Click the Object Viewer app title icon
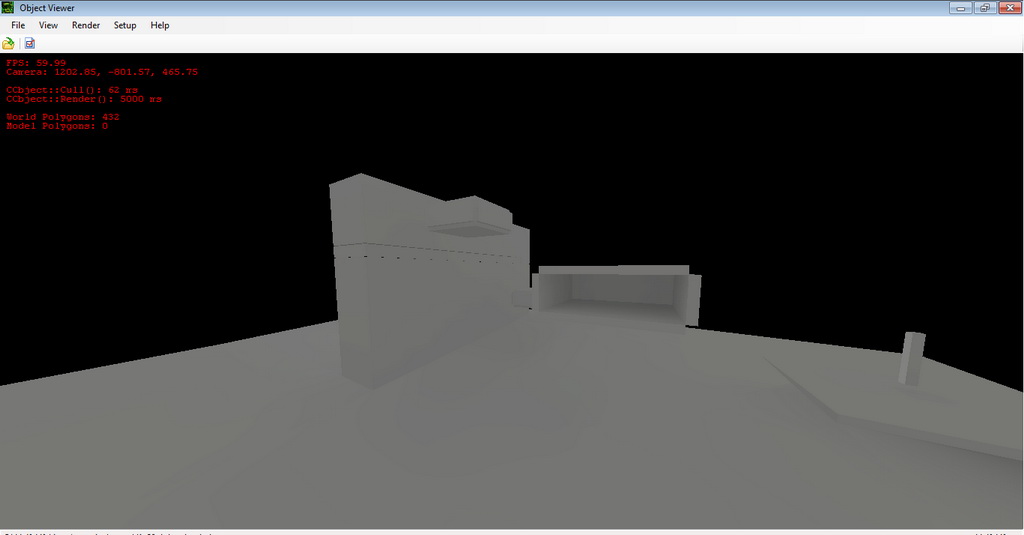Image resolution: width=1024 pixels, height=535 pixels. (8, 8)
